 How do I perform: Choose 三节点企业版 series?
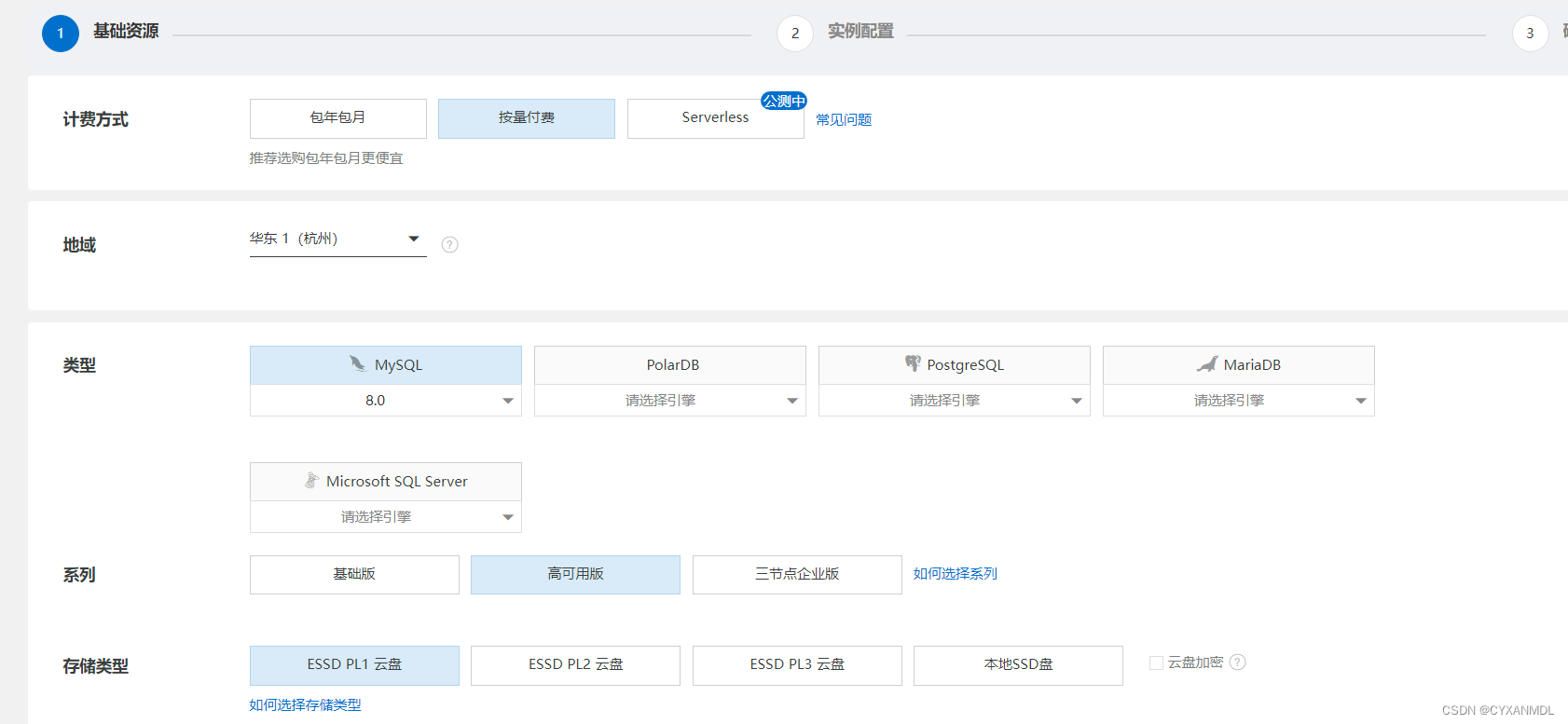pos(797,574)
